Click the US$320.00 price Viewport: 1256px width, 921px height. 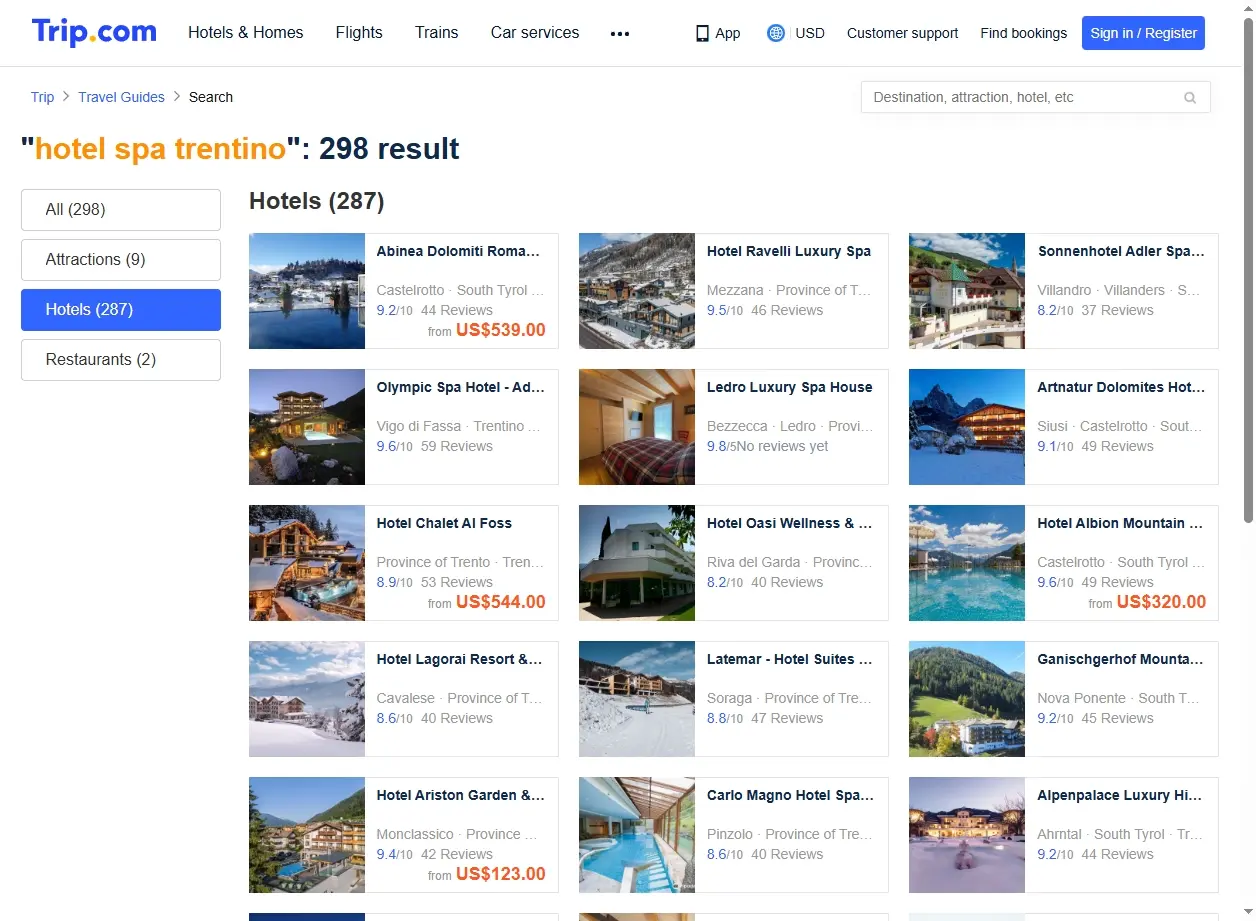tap(1161, 602)
